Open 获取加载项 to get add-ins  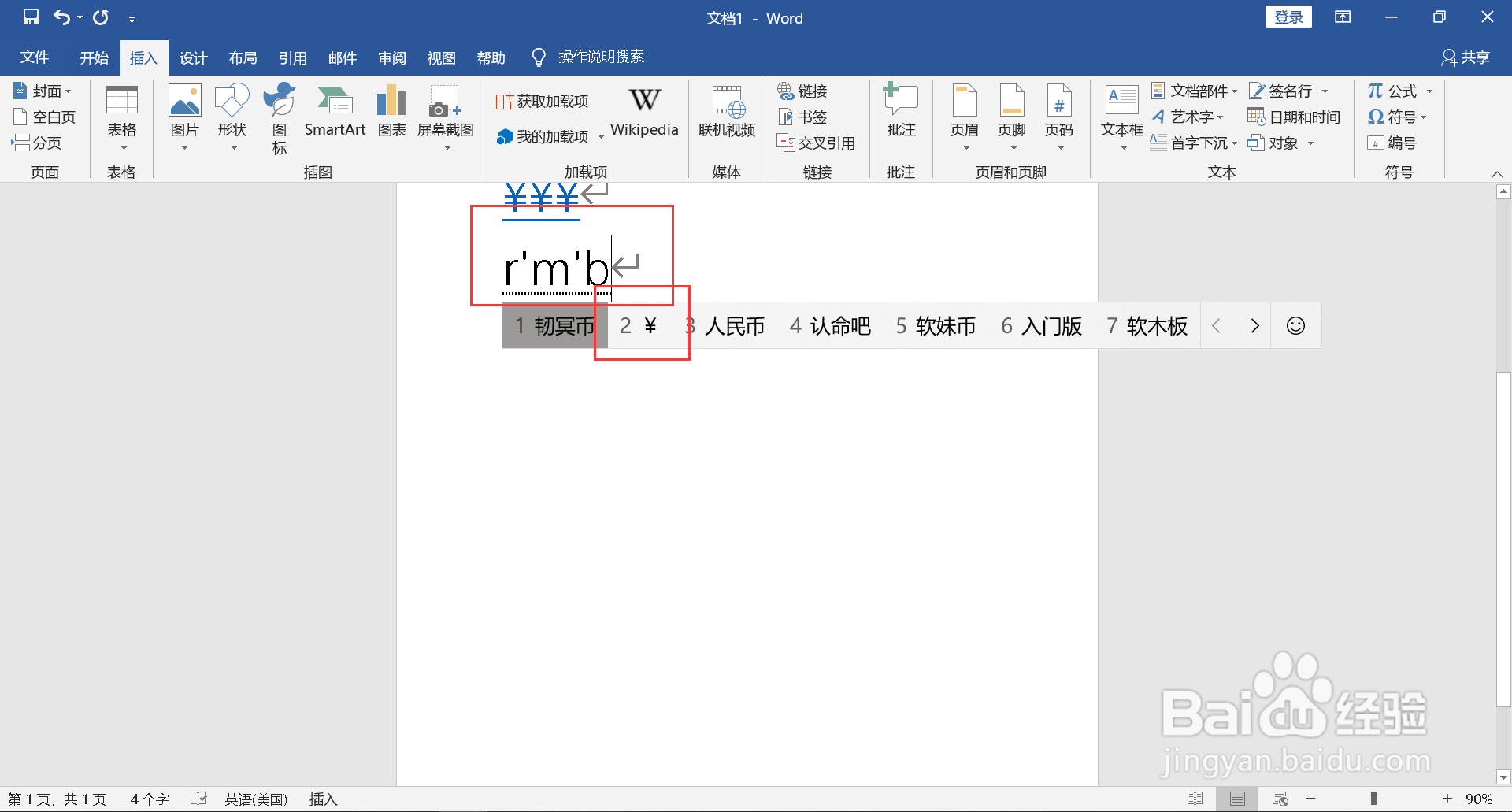542,100
